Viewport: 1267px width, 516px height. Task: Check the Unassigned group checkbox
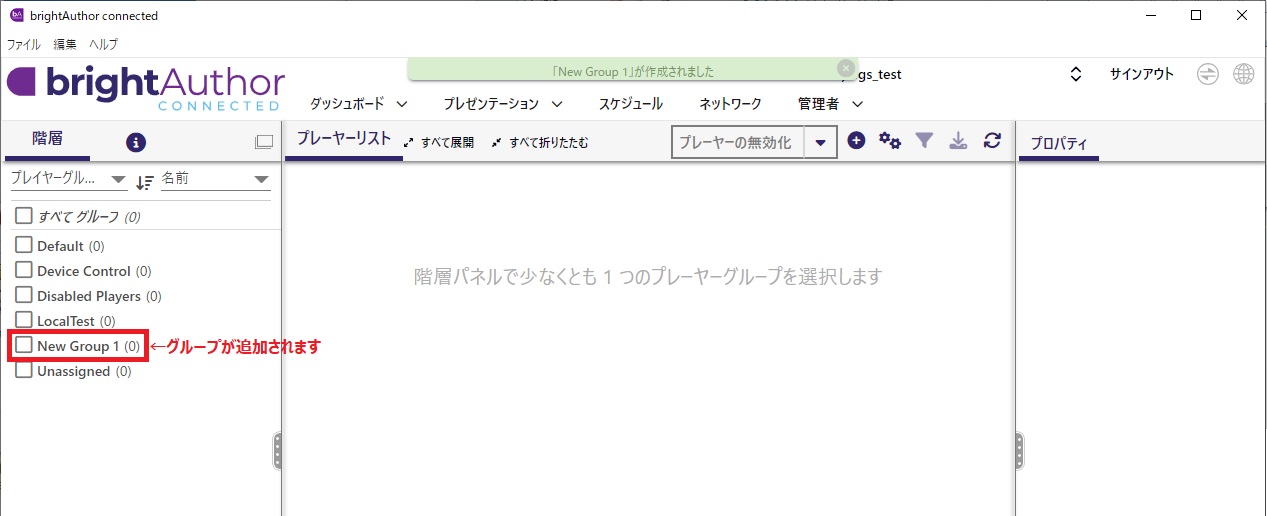click(24, 370)
